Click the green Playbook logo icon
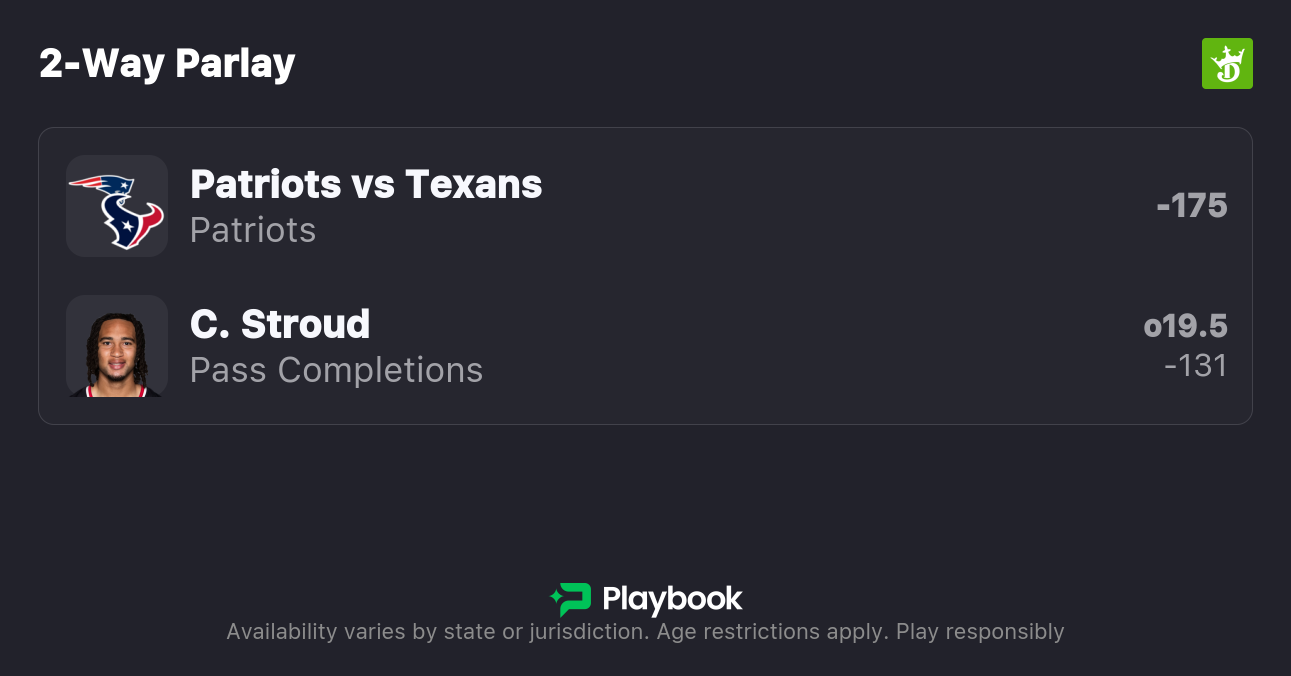Viewport: 1291px width, 676px height. pos(571,599)
